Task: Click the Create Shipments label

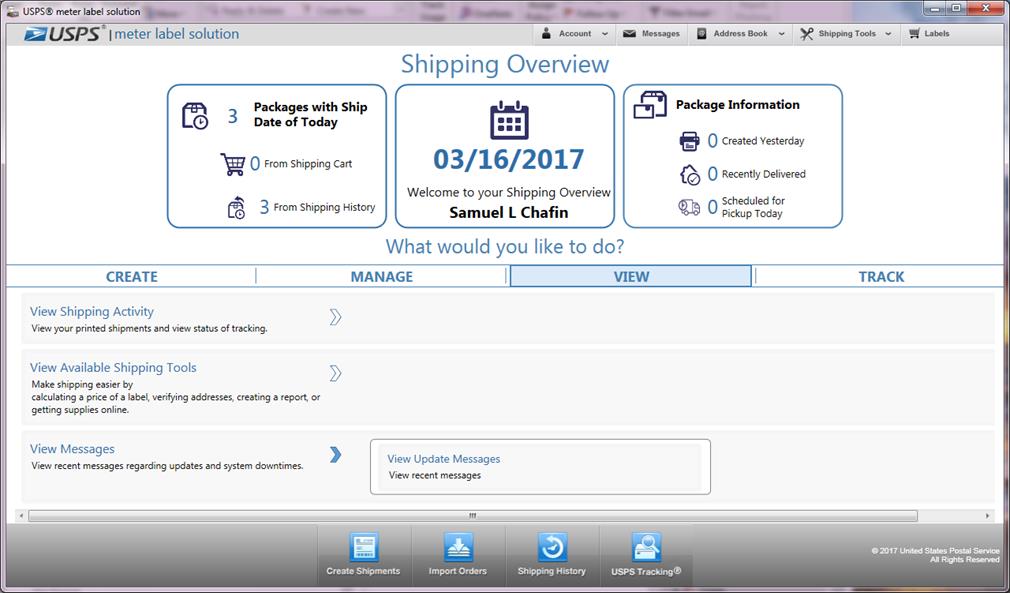Action: point(363,571)
